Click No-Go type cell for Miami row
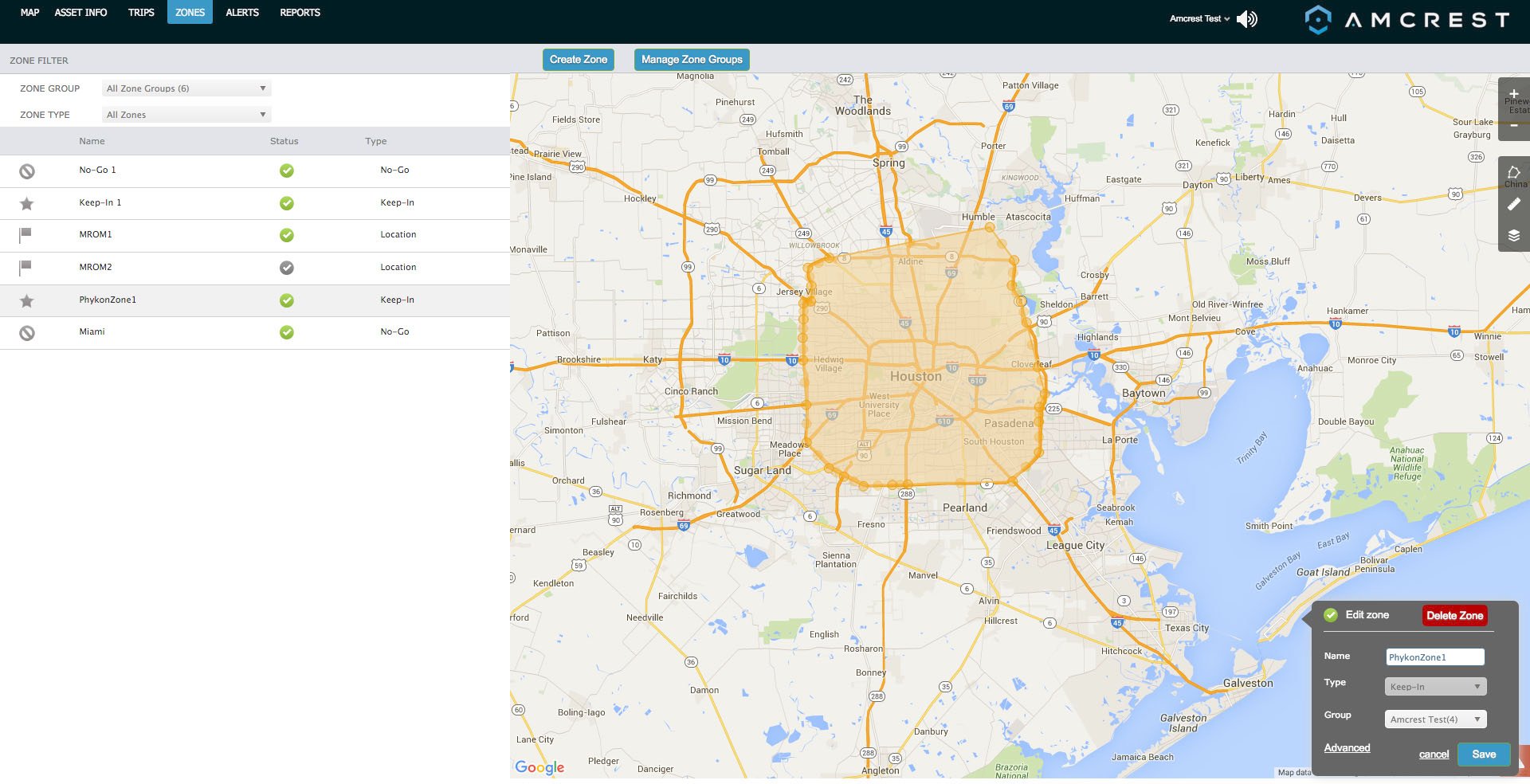Screen dimensions: 1530x784 tap(394, 331)
